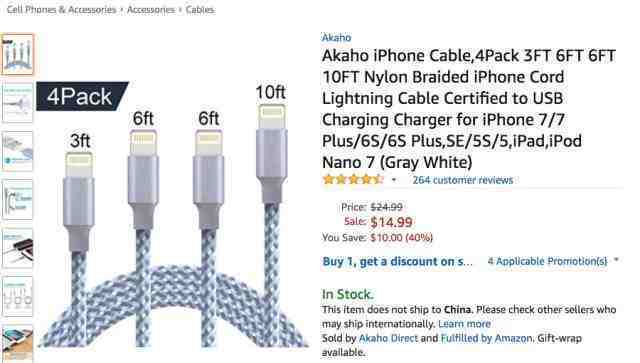Screen dimensions: 640x363
Task: Open the Accessories breadcrumb link
Action: click(x=151, y=10)
